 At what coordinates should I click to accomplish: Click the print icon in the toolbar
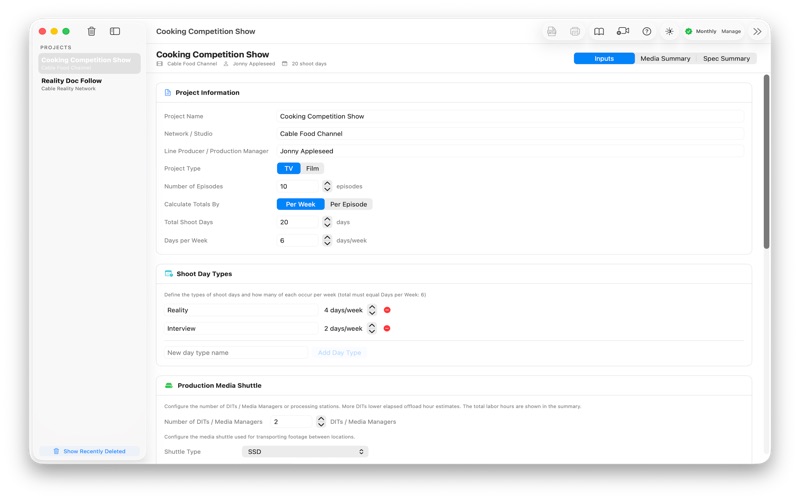[x=575, y=31]
